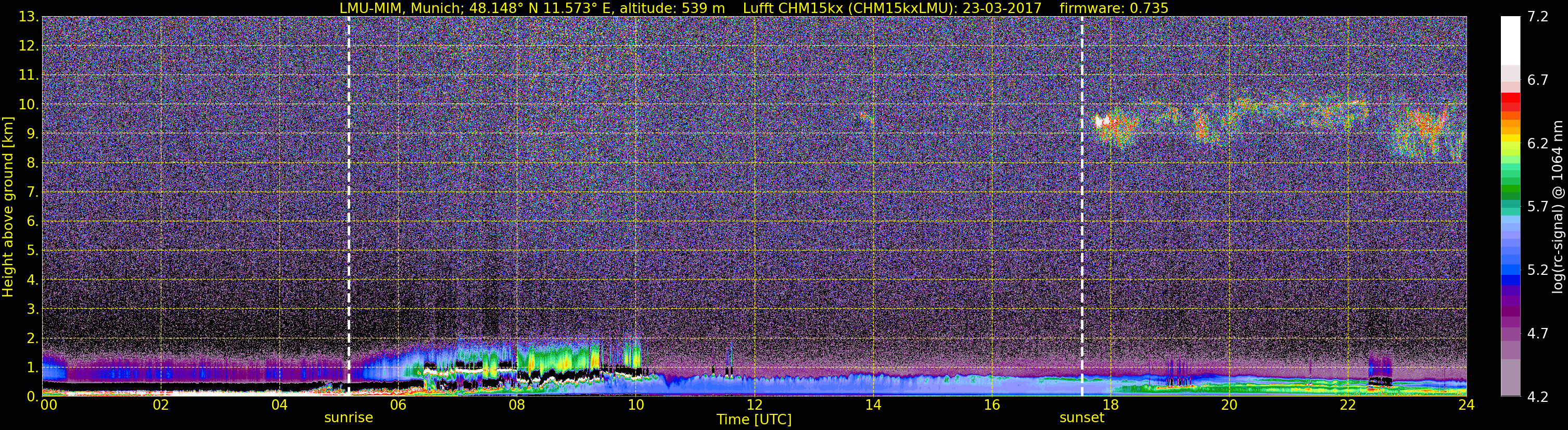Click time axis tick label '14'
This screenshot has width=1568, height=430.
(873, 405)
